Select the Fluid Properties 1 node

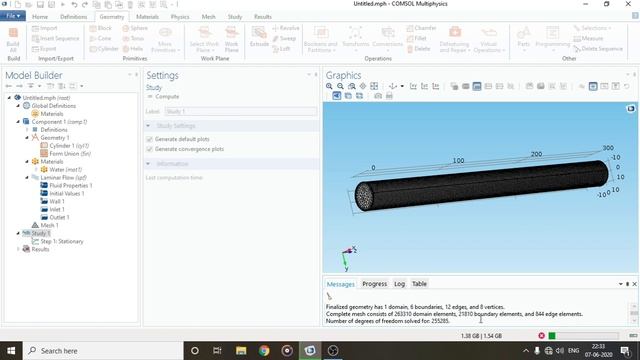67,185
